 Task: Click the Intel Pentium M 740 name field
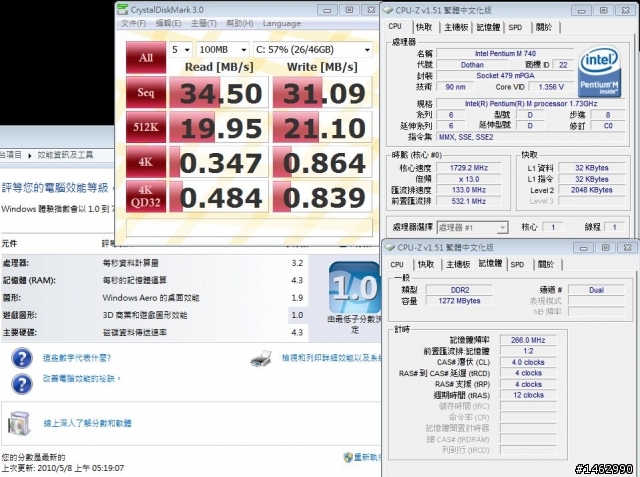[505, 53]
